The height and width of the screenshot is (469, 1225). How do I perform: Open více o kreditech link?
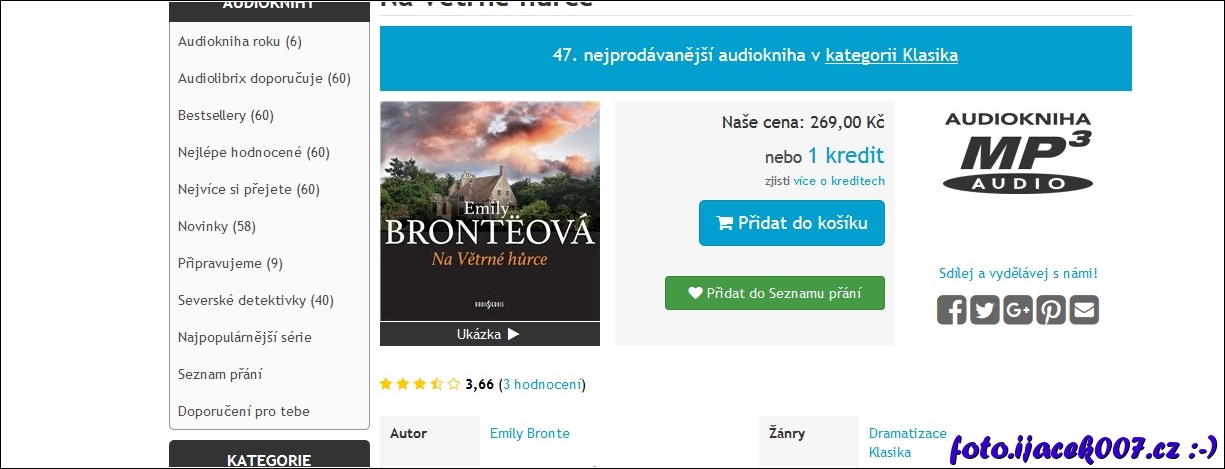[839, 181]
